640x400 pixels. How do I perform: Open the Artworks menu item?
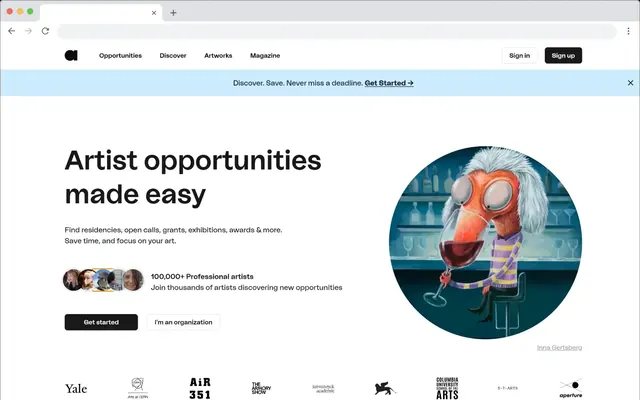[218, 56]
